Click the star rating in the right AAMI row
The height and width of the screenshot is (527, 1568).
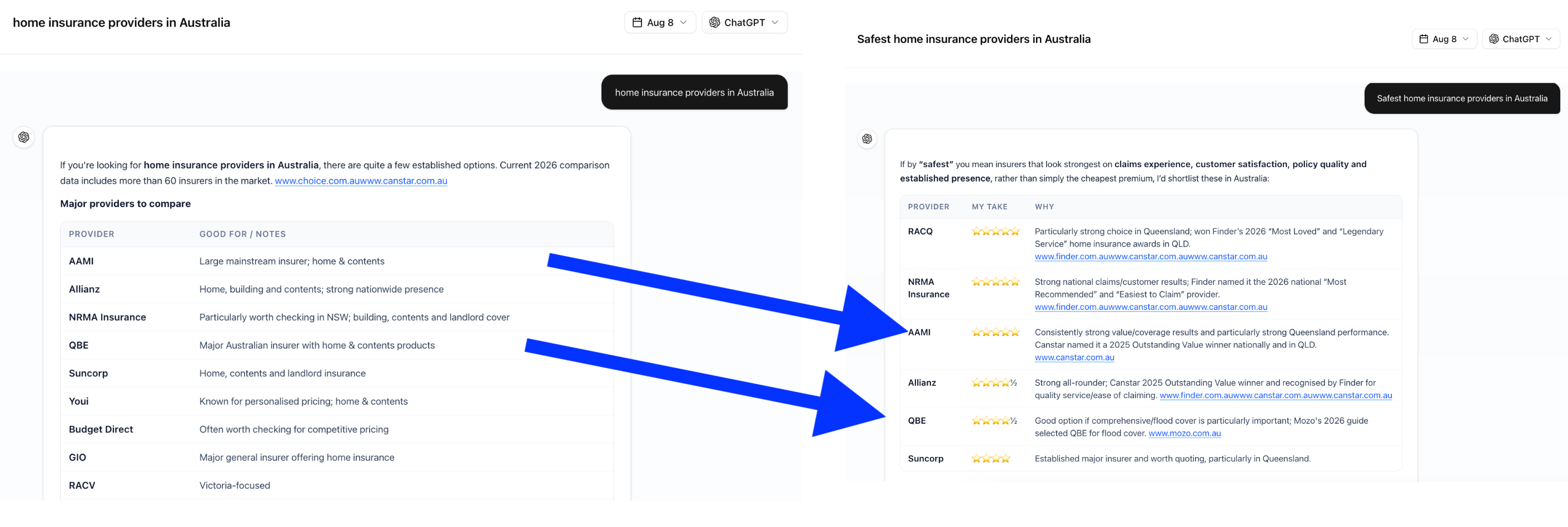[x=995, y=333]
